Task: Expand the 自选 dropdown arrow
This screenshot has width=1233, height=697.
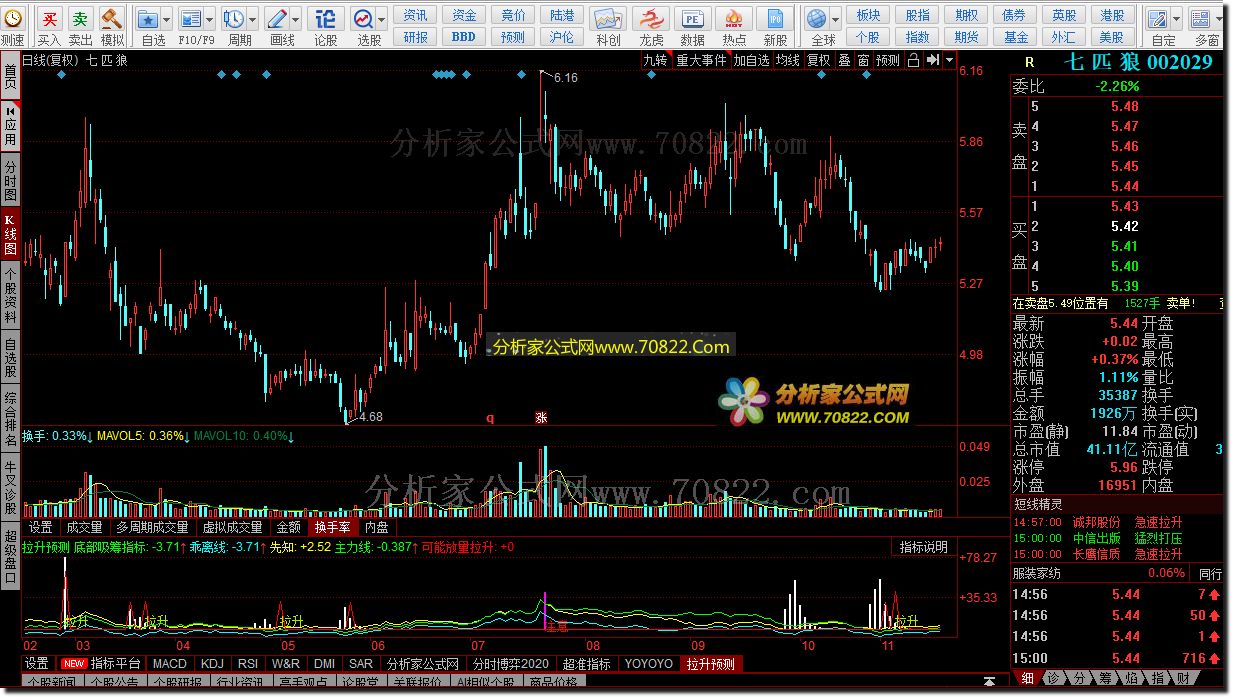Action: tap(165, 19)
